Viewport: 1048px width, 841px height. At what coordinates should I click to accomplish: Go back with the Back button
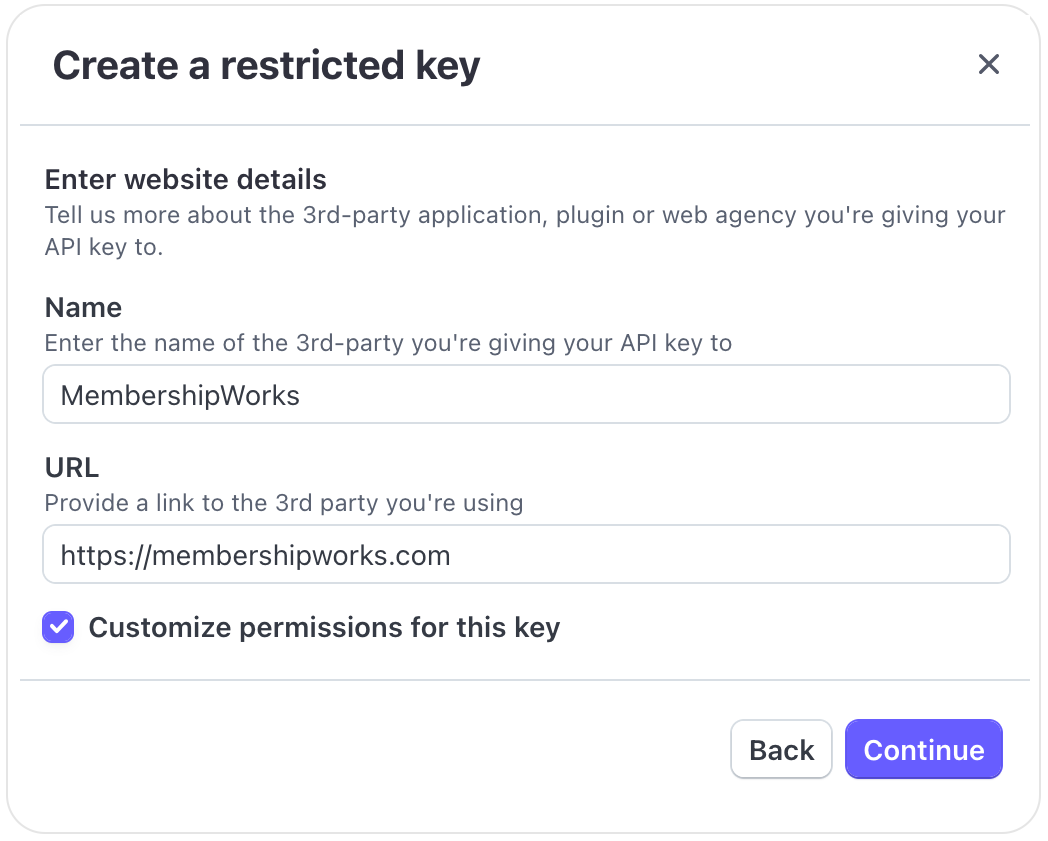781,749
